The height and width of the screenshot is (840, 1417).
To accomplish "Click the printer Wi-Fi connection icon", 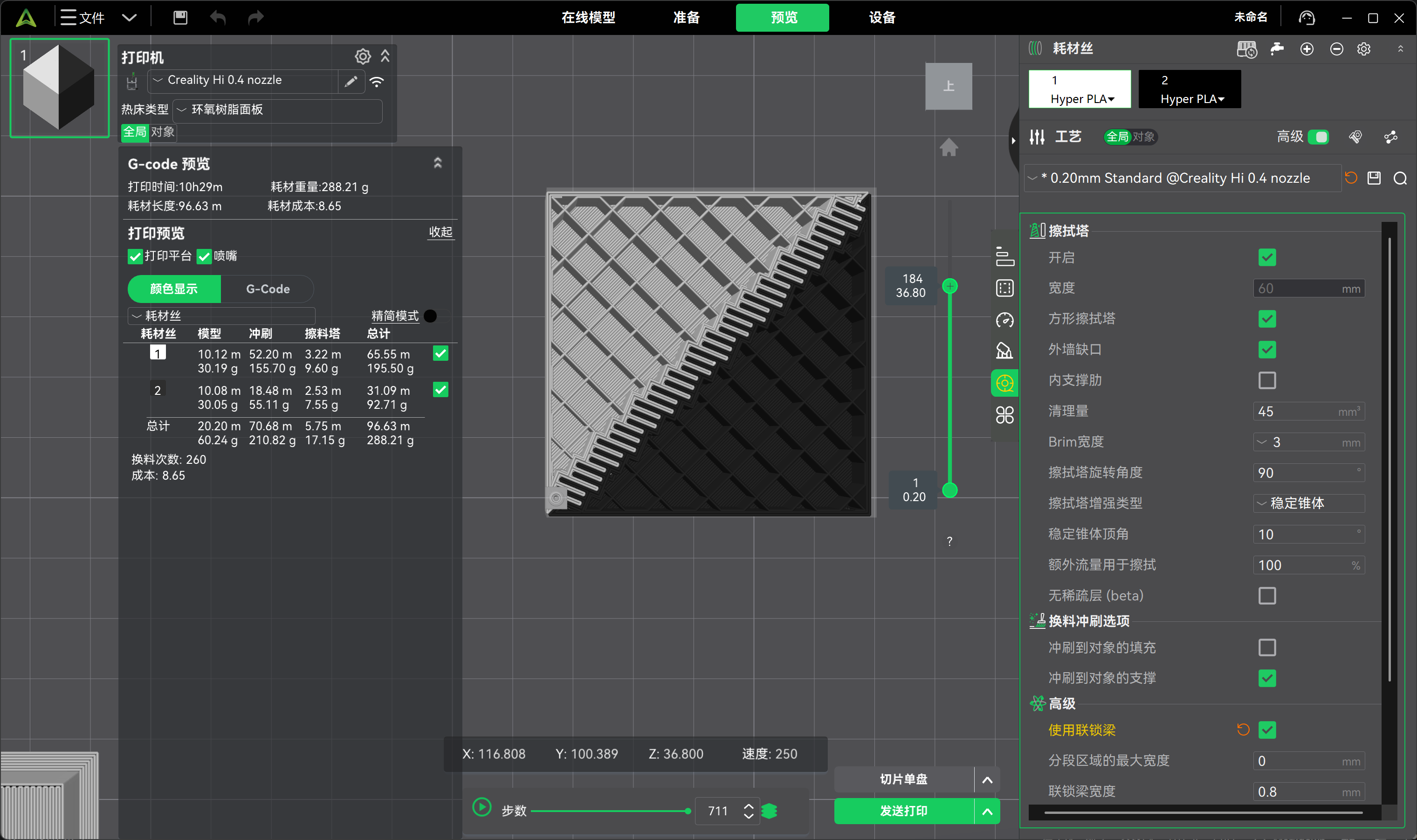I will click(377, 82).
